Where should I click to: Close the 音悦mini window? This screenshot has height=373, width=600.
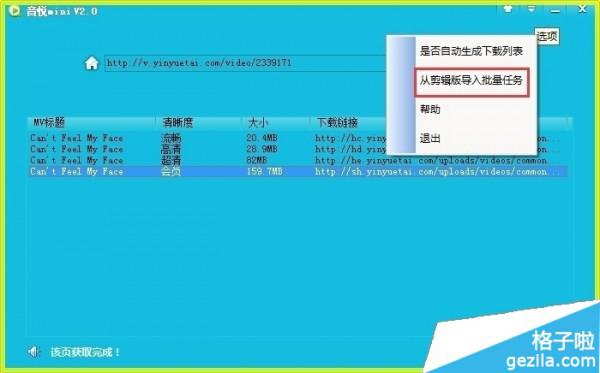[582, 9]
